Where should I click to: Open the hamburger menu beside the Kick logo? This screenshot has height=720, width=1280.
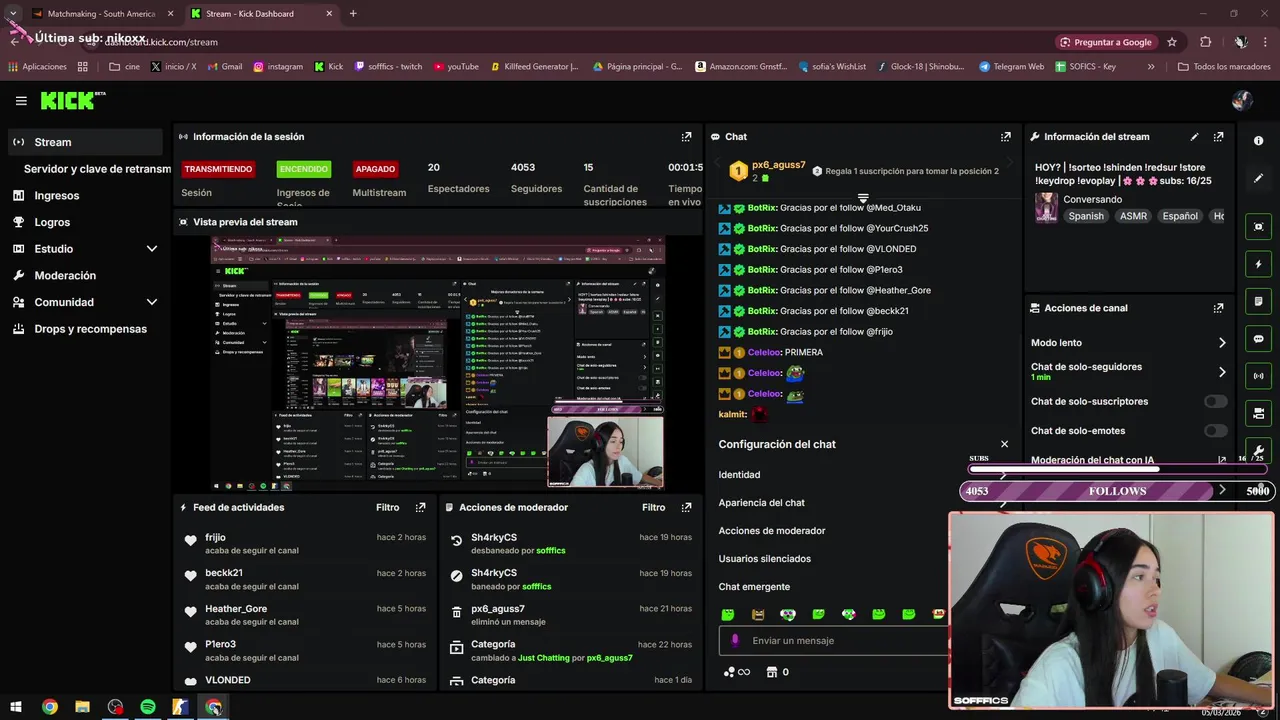(x=21, y=101)
